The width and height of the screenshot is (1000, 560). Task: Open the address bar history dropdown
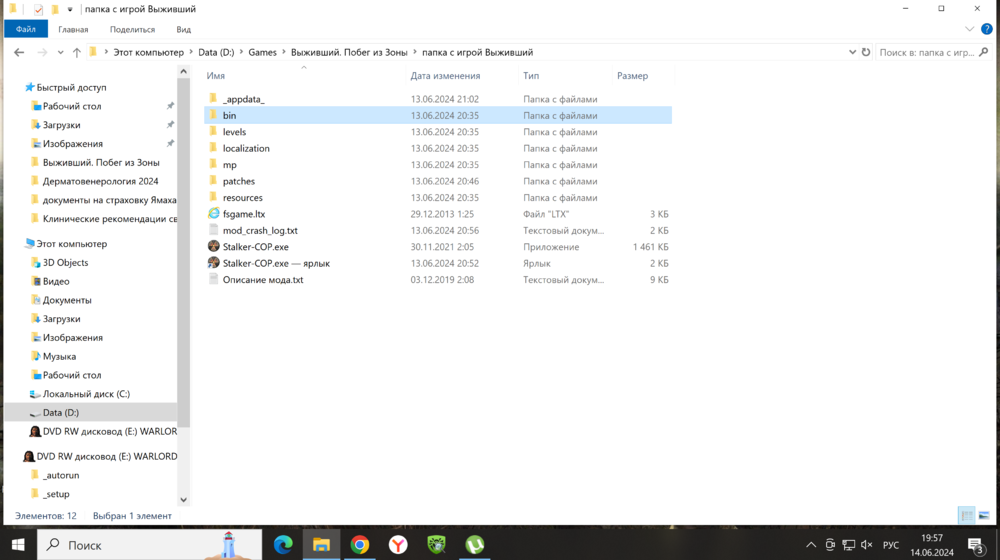pos(852,52)
